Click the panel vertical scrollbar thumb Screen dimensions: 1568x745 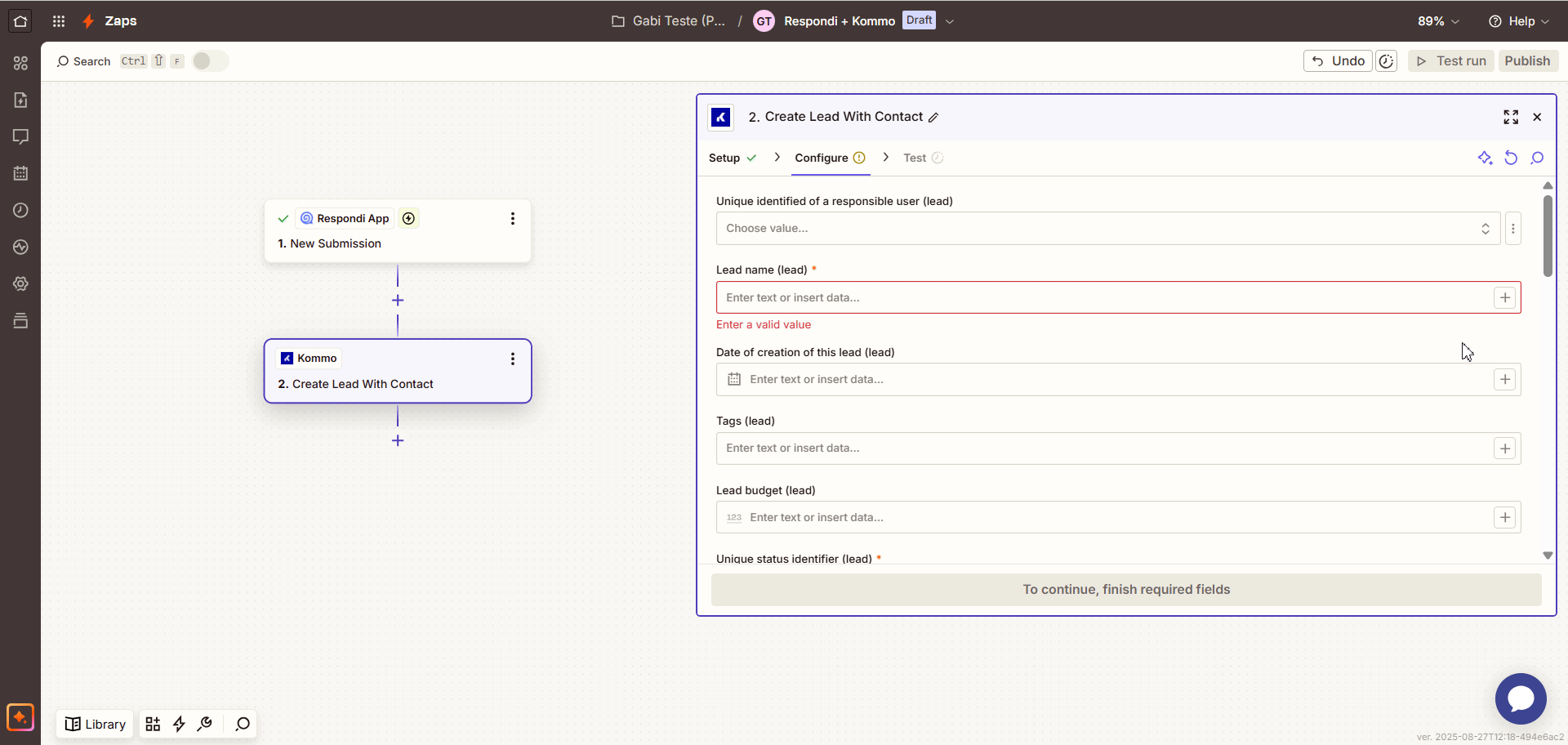click(x=1548, y=235)
